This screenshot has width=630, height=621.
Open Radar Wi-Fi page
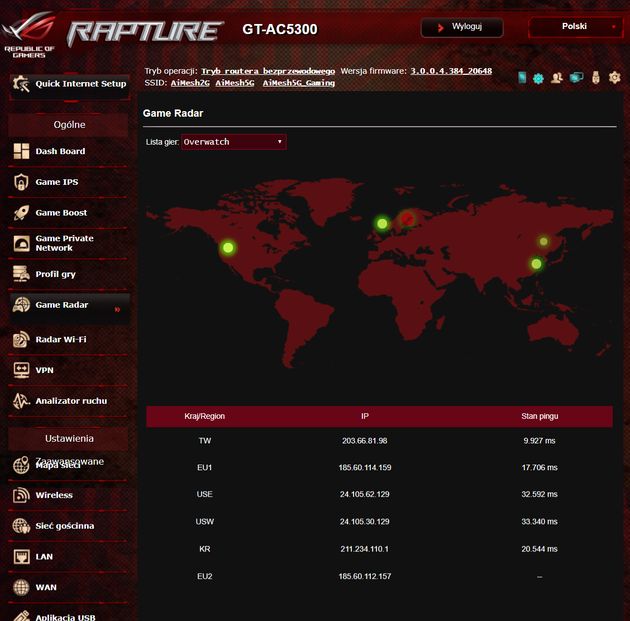click(x=68, y=339)
